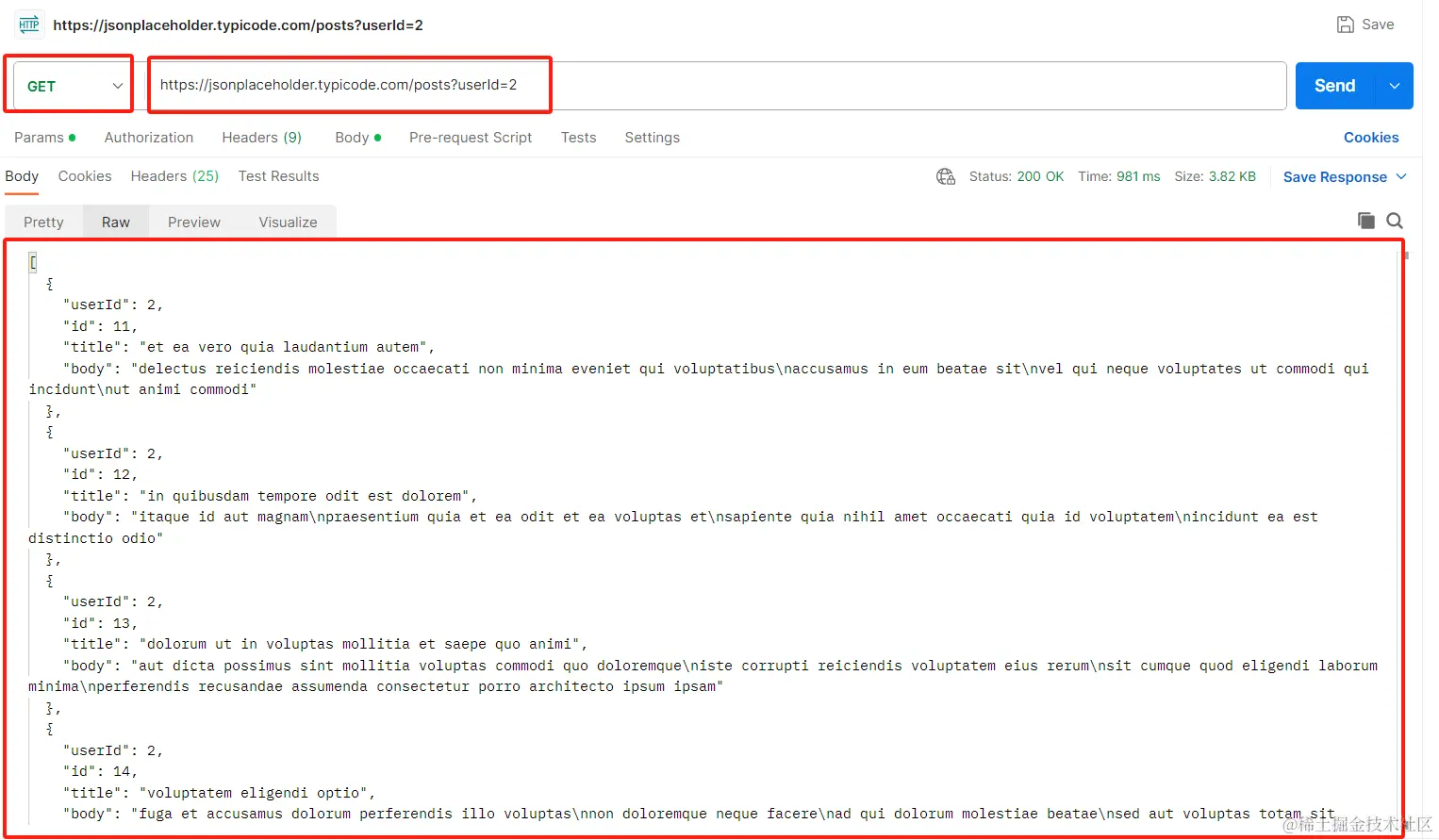Viewport: 1439px width, 840px height.
Task: Open the Visualize response view
Action: 288,222
